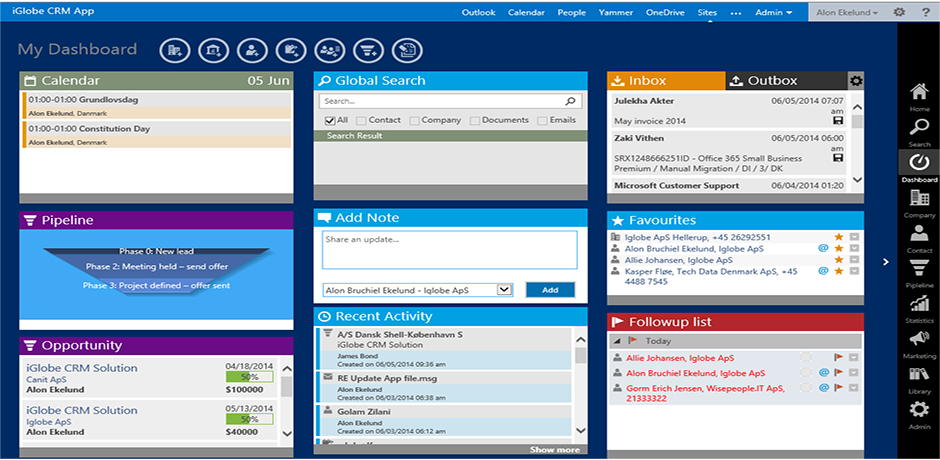Click the add pipeline funnel toolbar icon
Viewport: 940px width, 460px height.
[x=369, y=51]
